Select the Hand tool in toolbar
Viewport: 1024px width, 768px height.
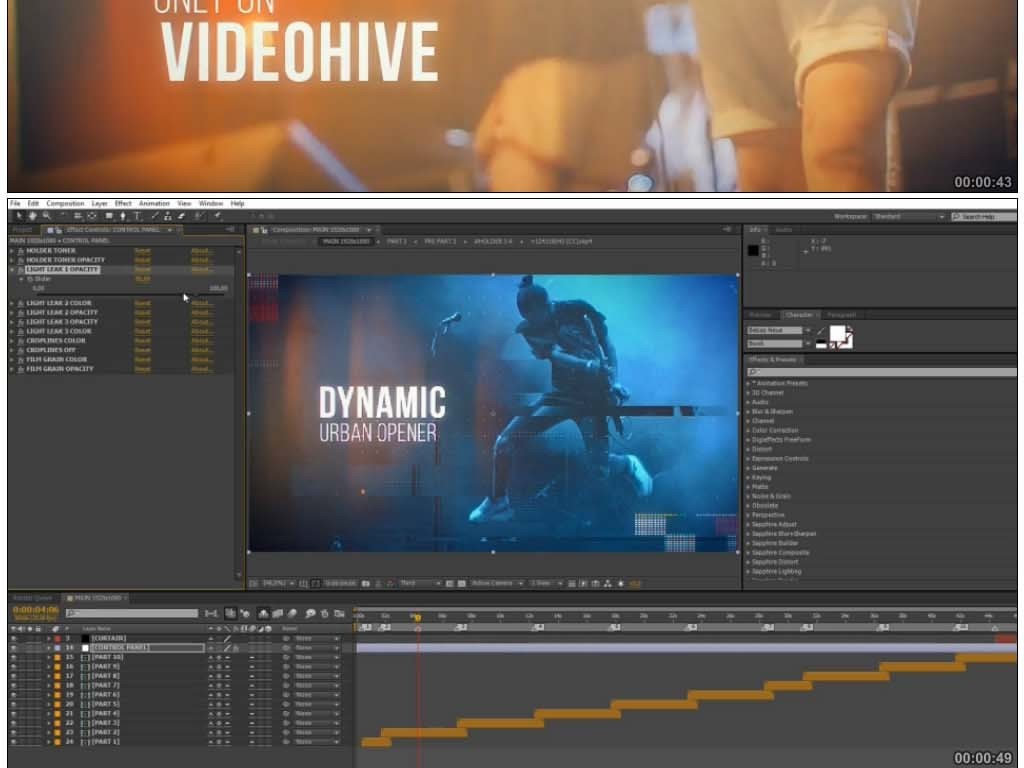pos(32,216)
